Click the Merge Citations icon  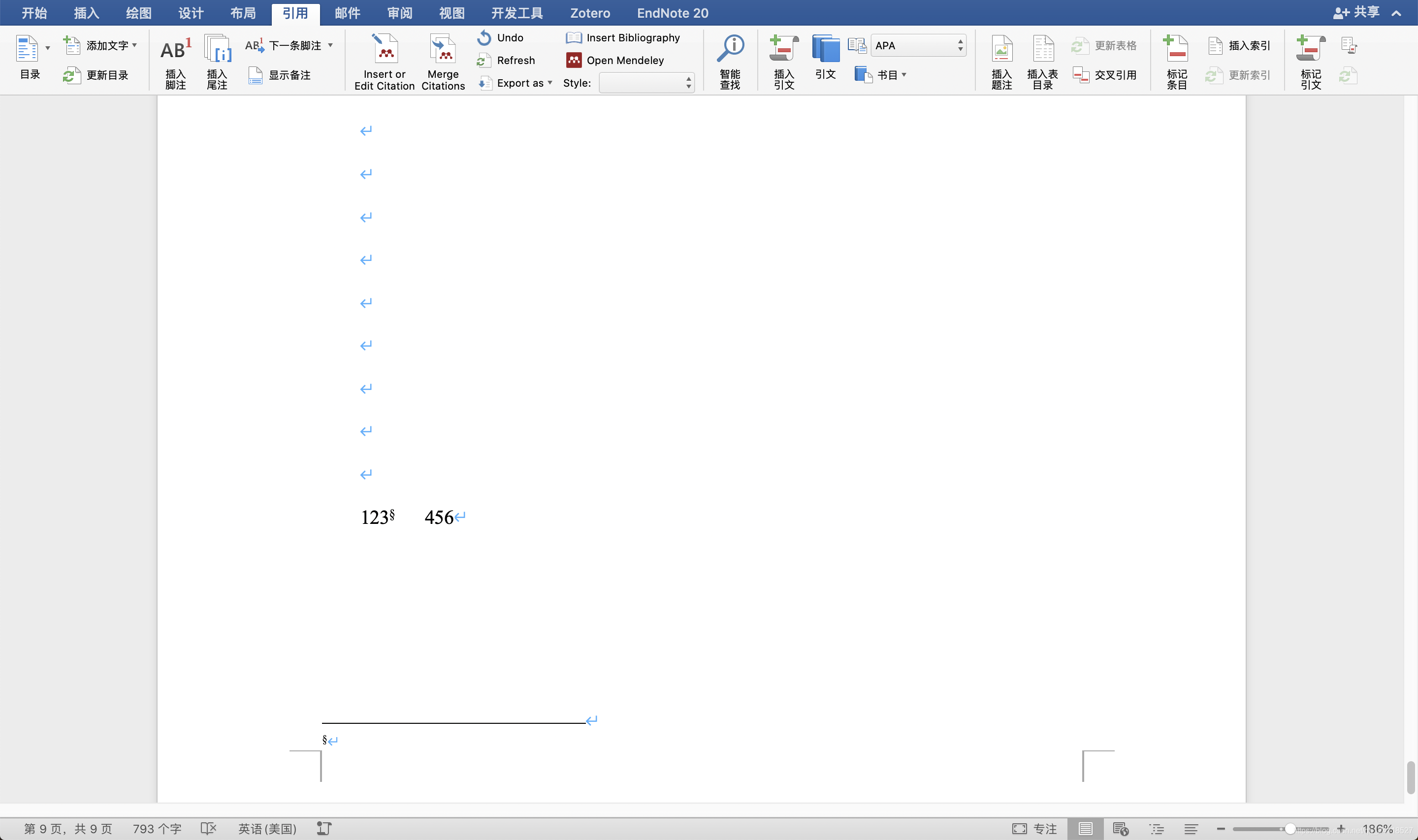click(443, 50)
